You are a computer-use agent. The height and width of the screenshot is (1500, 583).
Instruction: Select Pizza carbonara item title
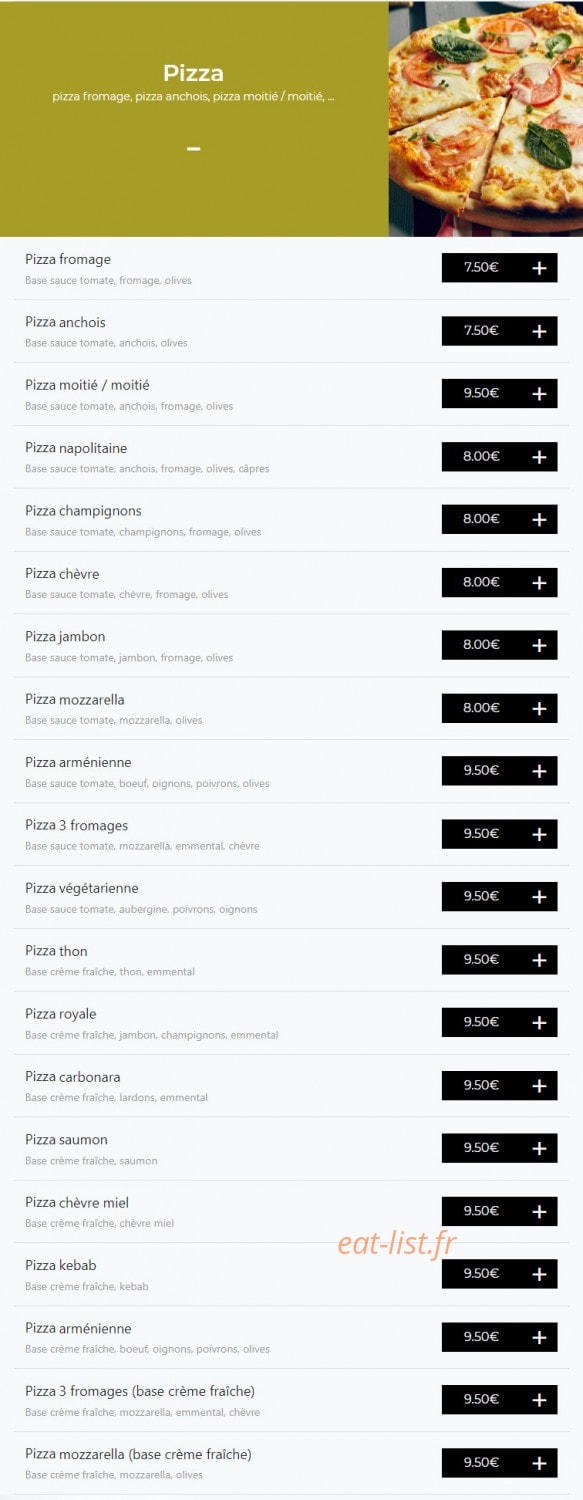point(73,1077)
